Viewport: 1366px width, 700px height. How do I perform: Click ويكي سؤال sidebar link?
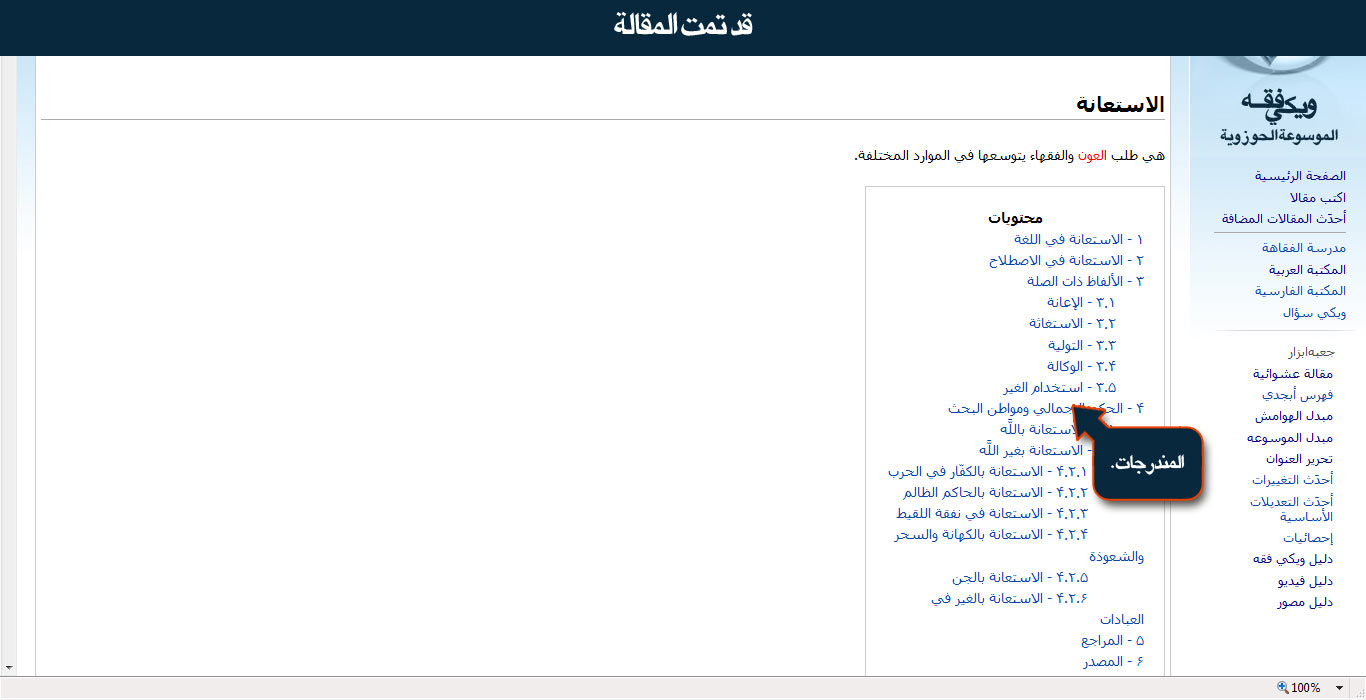tap(1314, 313)
